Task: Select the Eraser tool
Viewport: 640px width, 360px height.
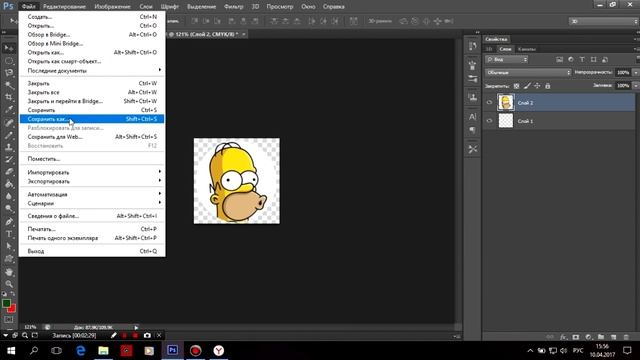Action: click(x=9, y=172)
